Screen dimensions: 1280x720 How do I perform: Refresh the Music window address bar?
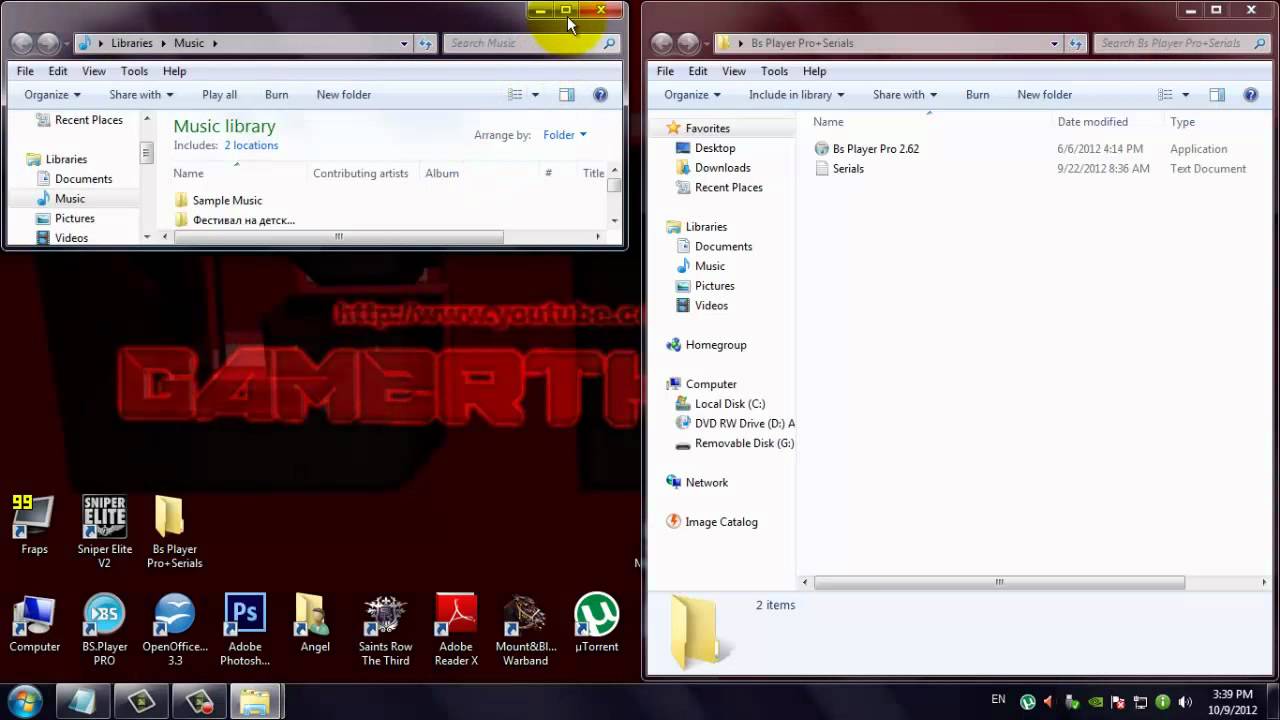coord(426,43)
